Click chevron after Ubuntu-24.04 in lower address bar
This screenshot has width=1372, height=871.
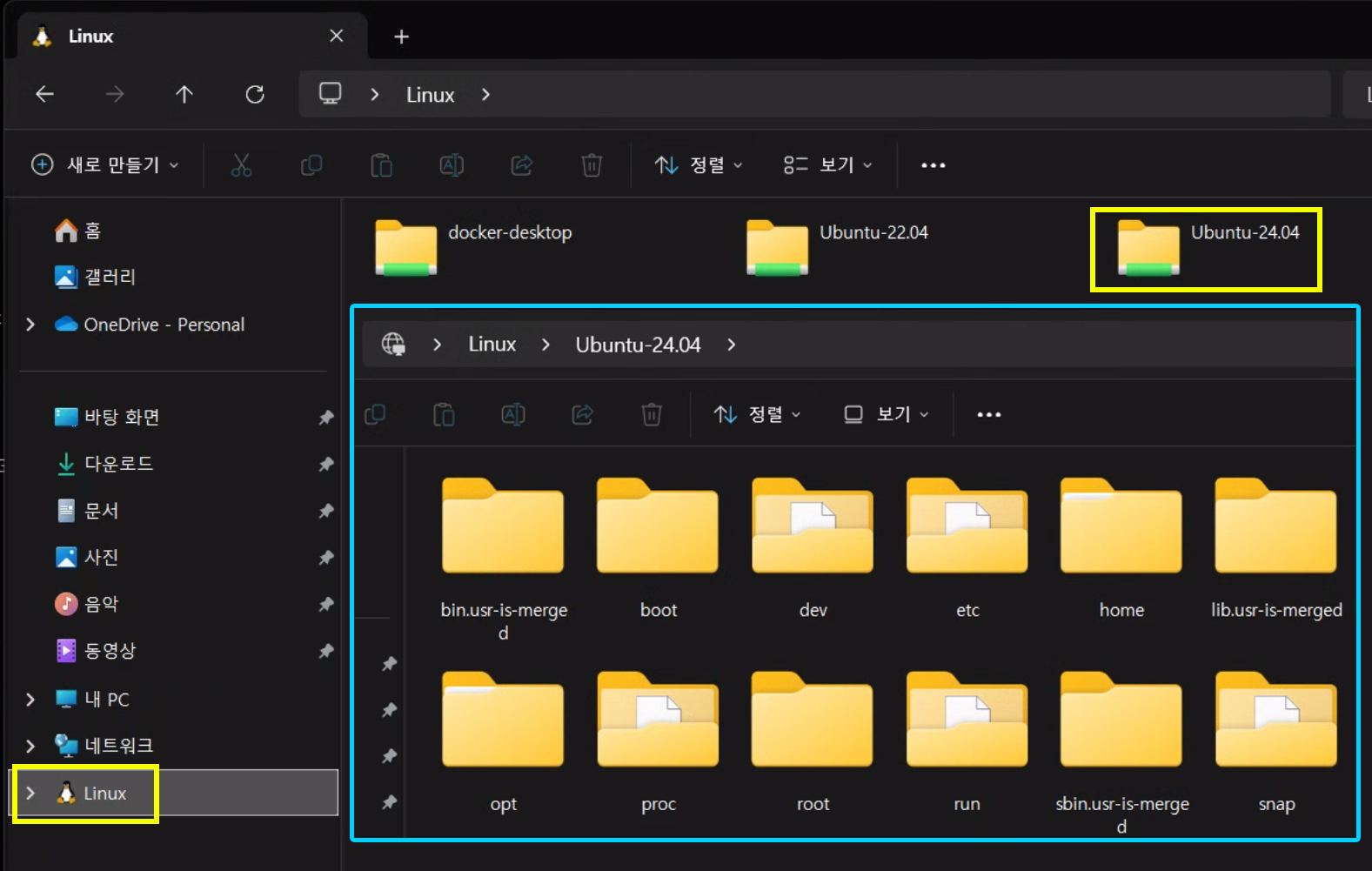coord(732,345)
